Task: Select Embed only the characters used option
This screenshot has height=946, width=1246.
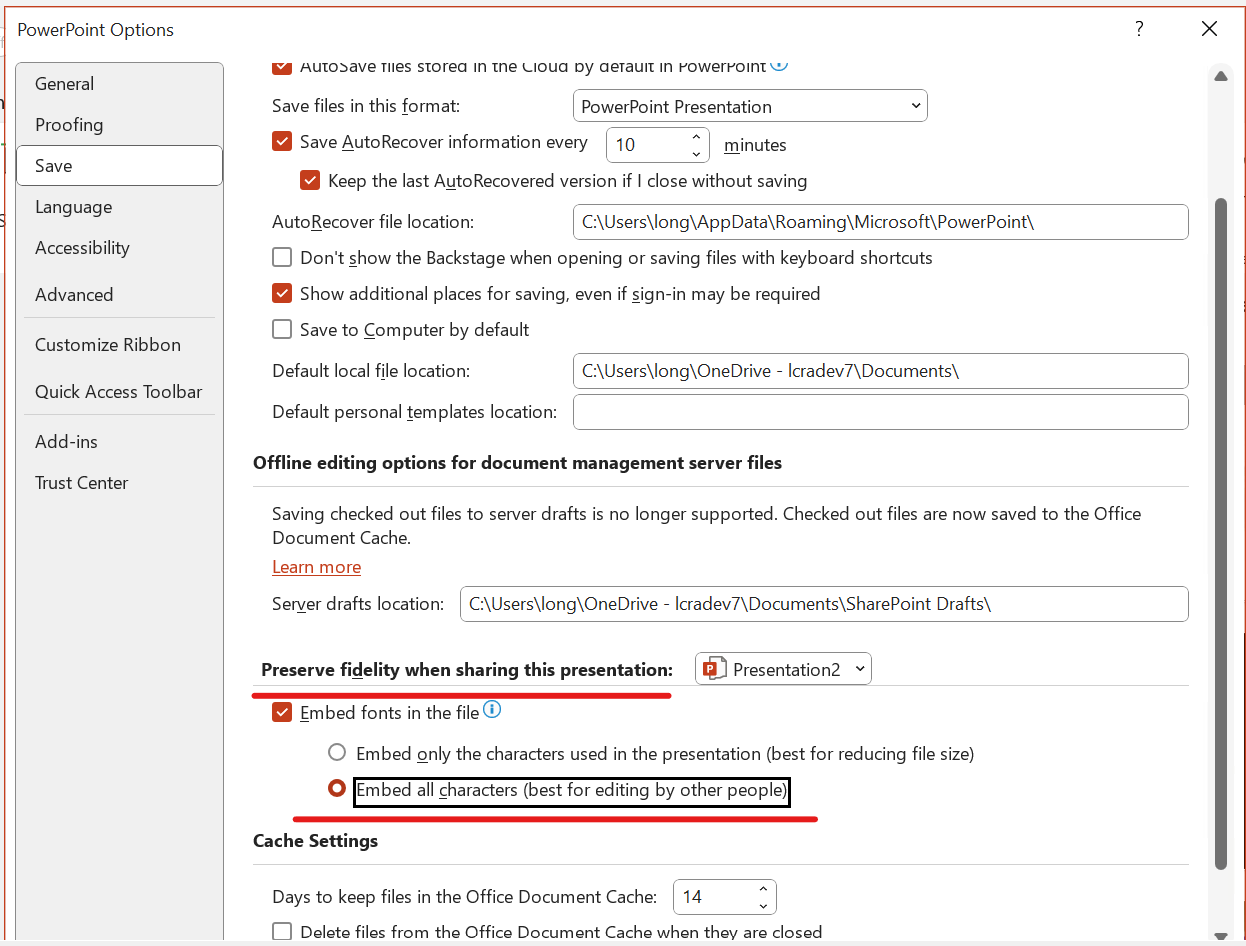Action: tap(337, 753)
